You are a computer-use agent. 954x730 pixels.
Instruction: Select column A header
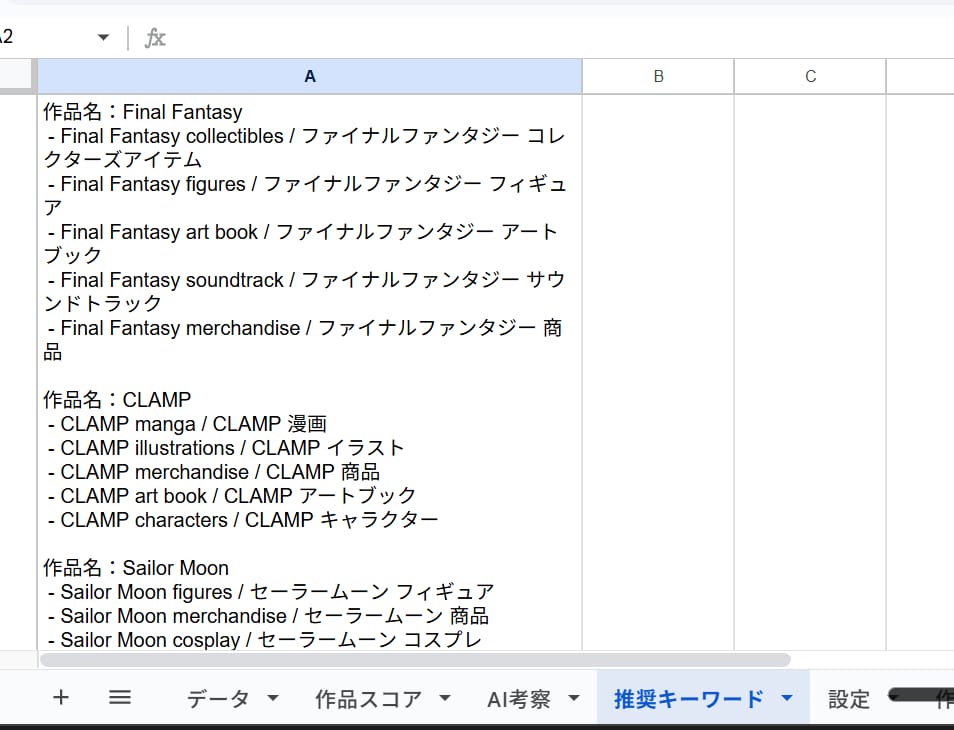(x=310, y=76)
